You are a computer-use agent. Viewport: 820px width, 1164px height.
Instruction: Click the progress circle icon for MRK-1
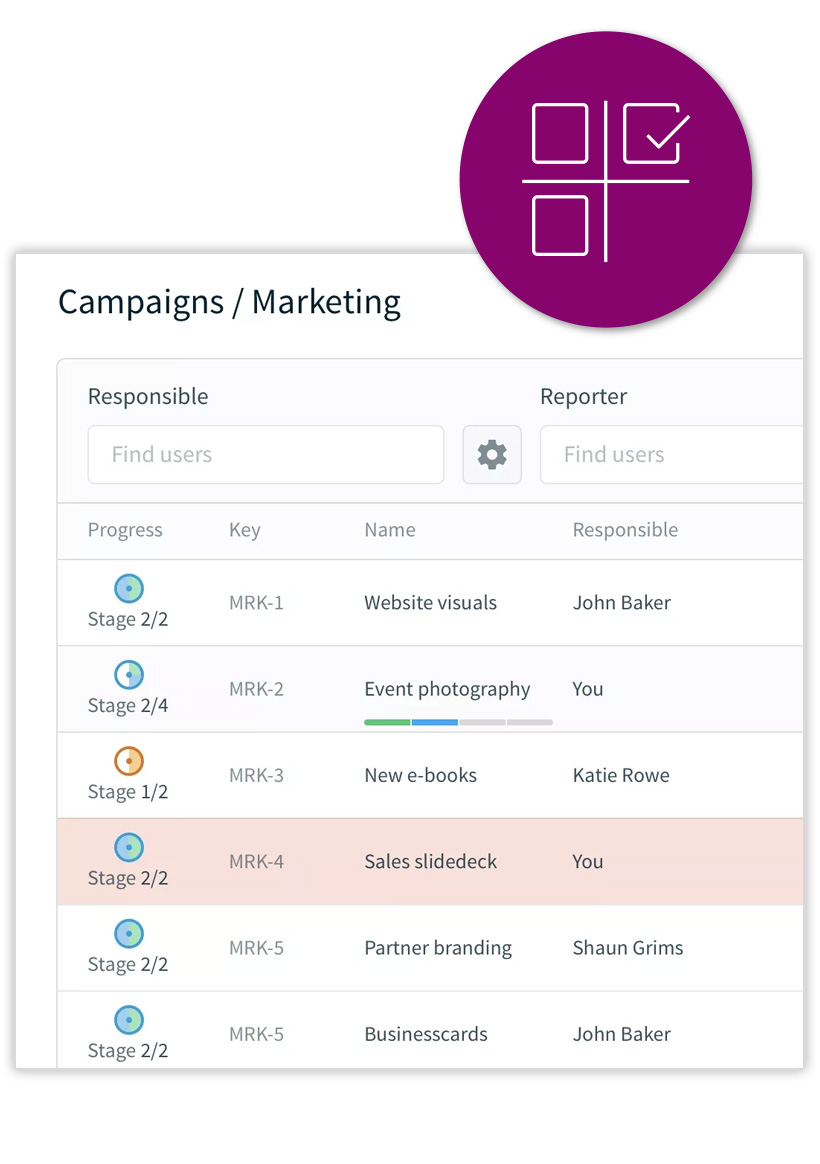(129, 589)
